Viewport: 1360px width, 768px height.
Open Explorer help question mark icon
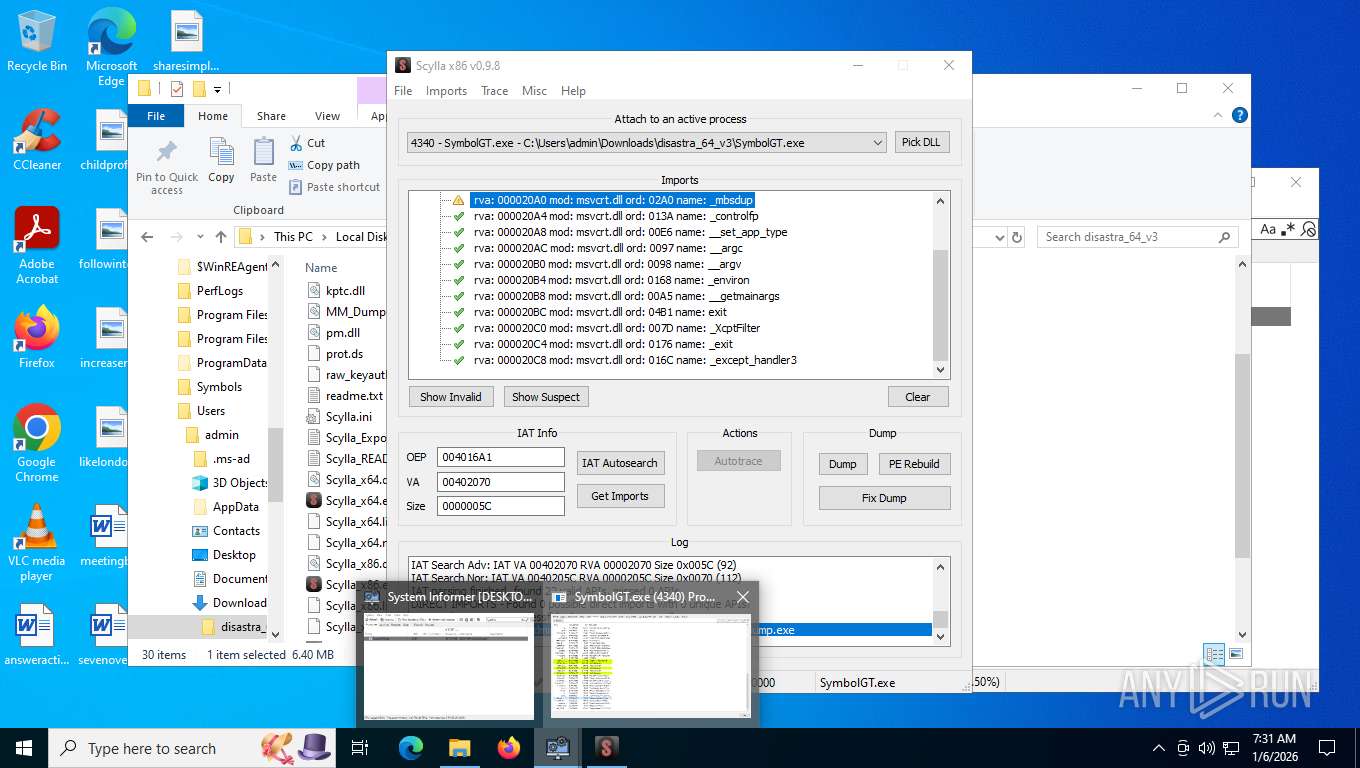point(1240,115)
